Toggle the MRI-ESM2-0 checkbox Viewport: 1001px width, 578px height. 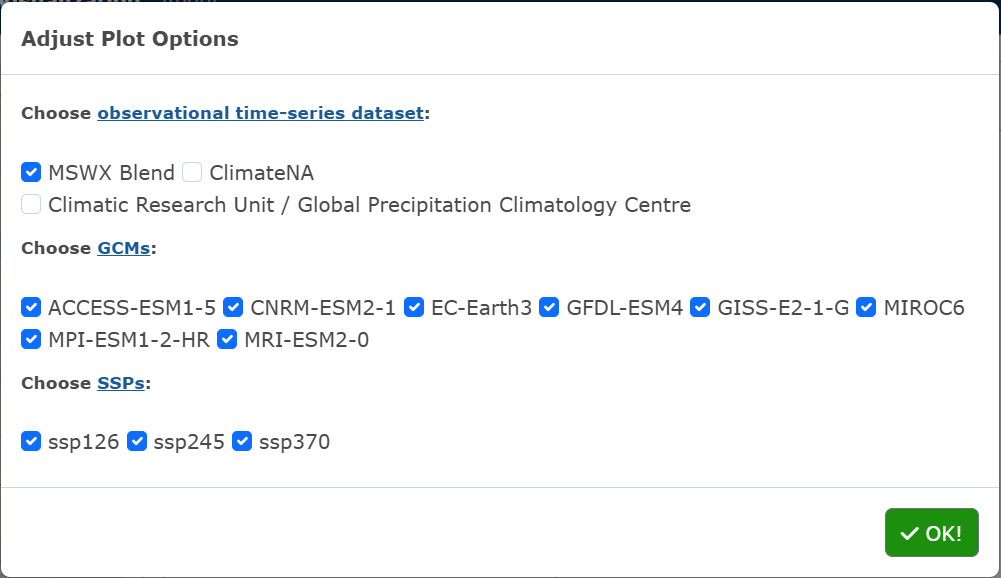click(x=227, y=340)
